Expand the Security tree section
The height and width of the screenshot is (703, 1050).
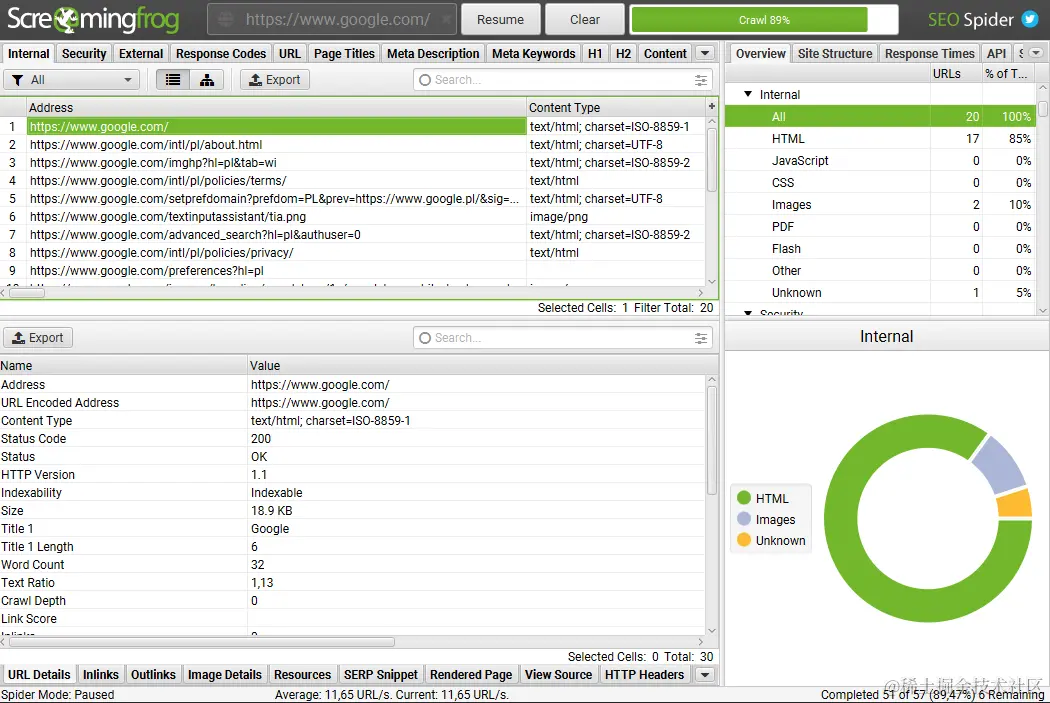[748, 313]
